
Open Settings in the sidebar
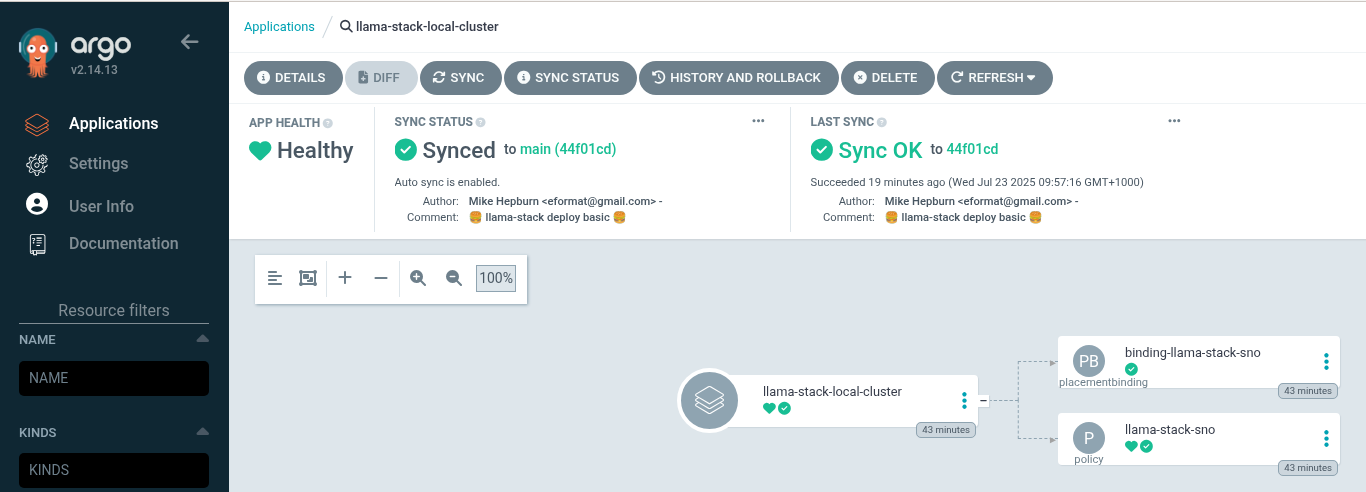point(98,164)
